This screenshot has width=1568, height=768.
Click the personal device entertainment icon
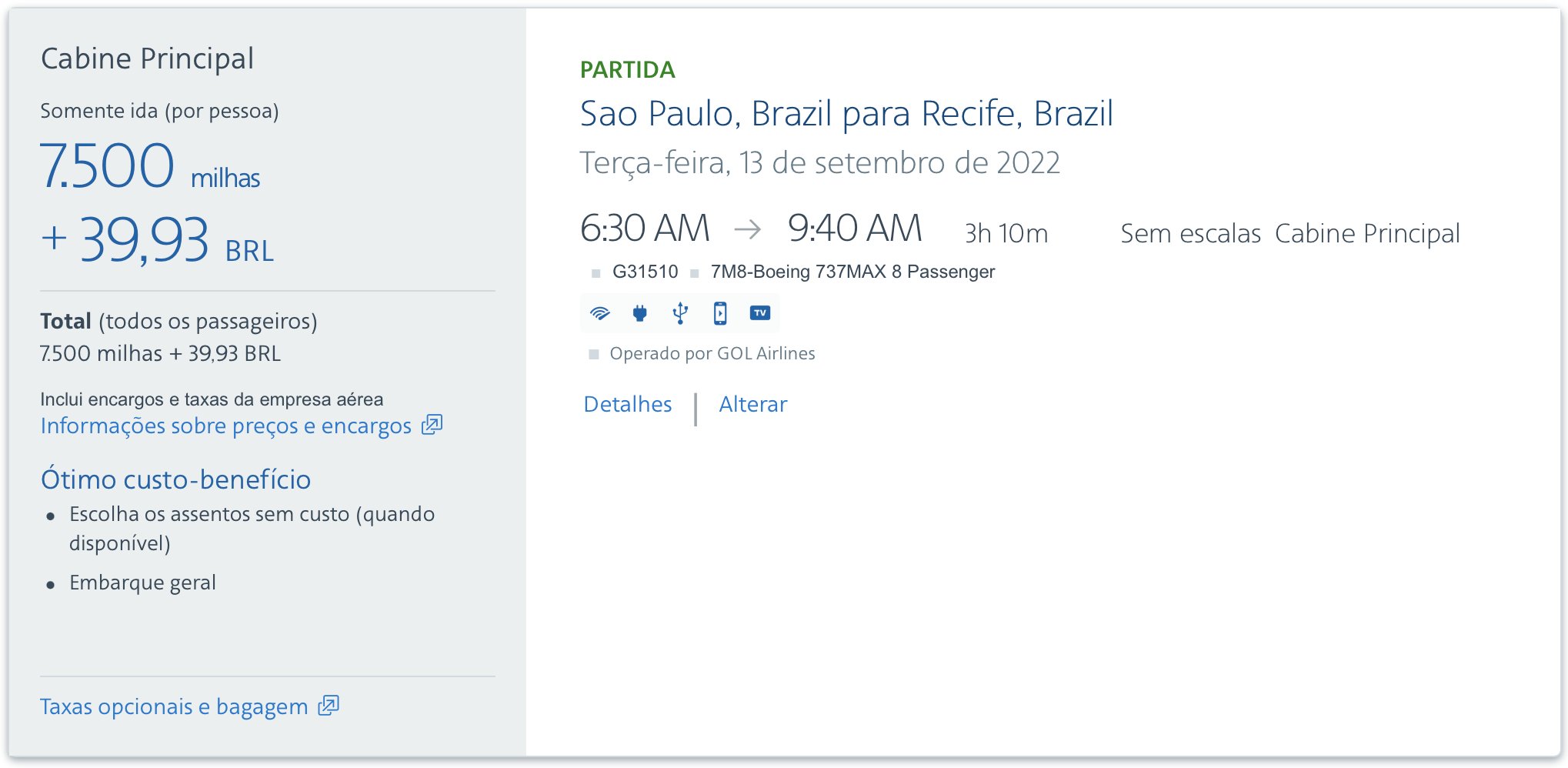(x=720, y=313)
